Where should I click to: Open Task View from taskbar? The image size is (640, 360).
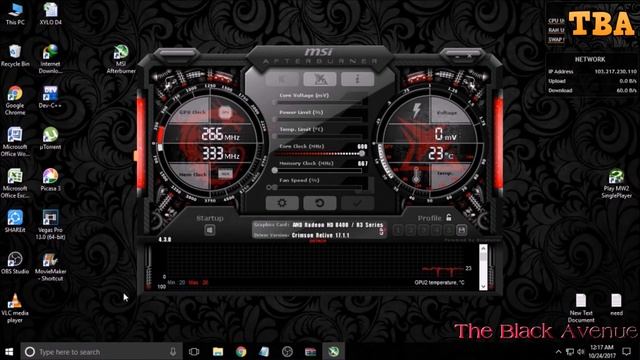[194, 351]
